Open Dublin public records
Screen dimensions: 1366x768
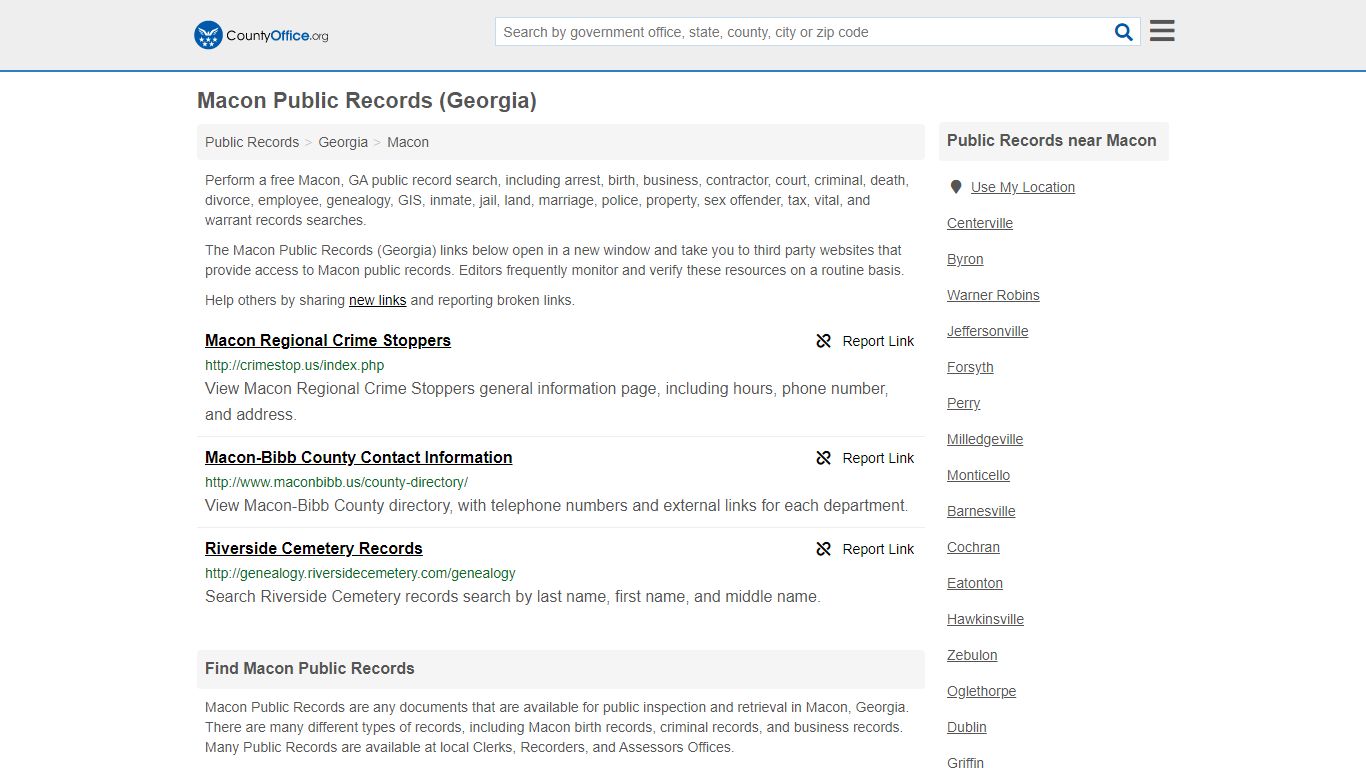[x=966, y=727]
